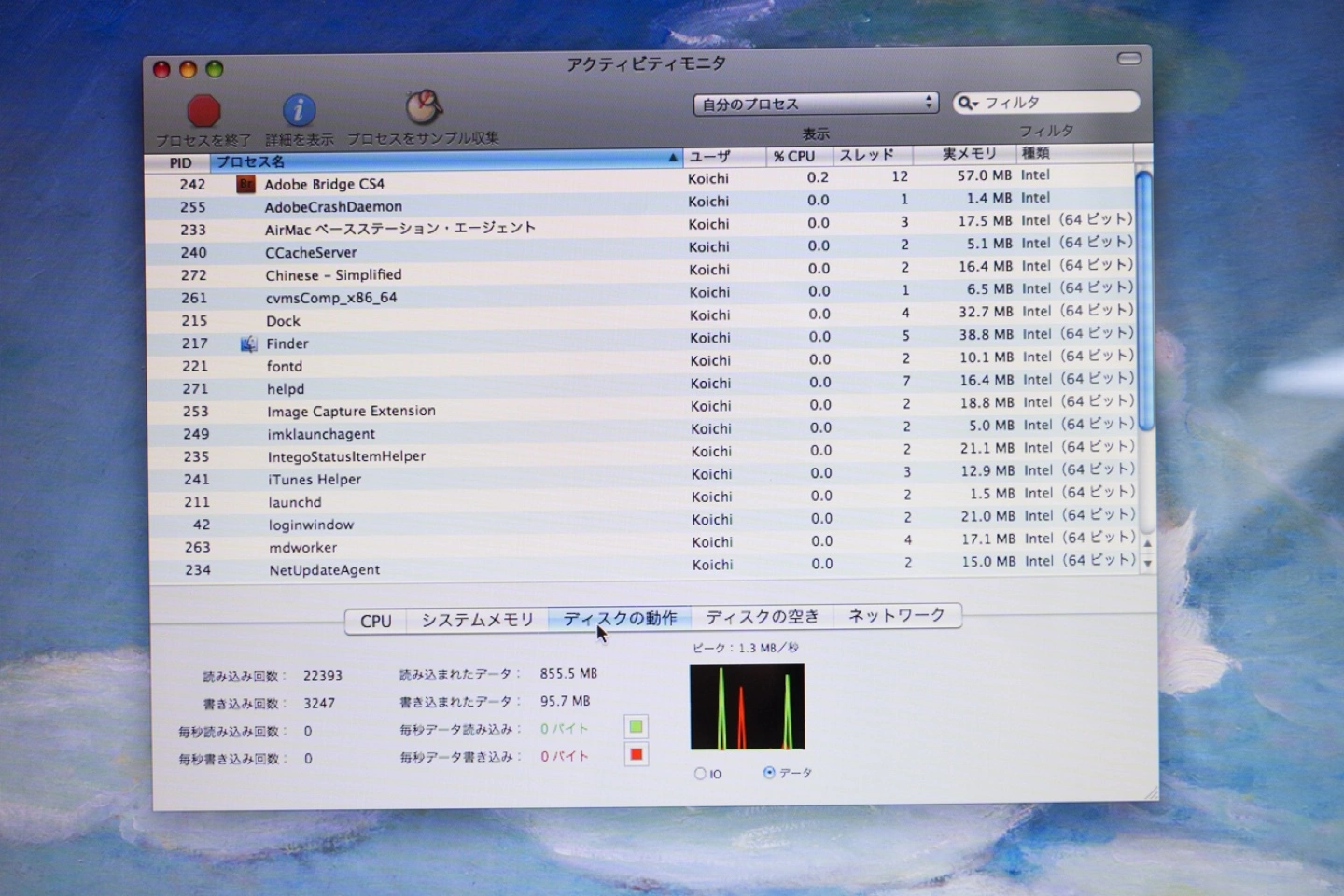The height and width of the screenshot is (896, 1344).
Task: Select the Chinese - Simplified process row
Action: (641, 272)
